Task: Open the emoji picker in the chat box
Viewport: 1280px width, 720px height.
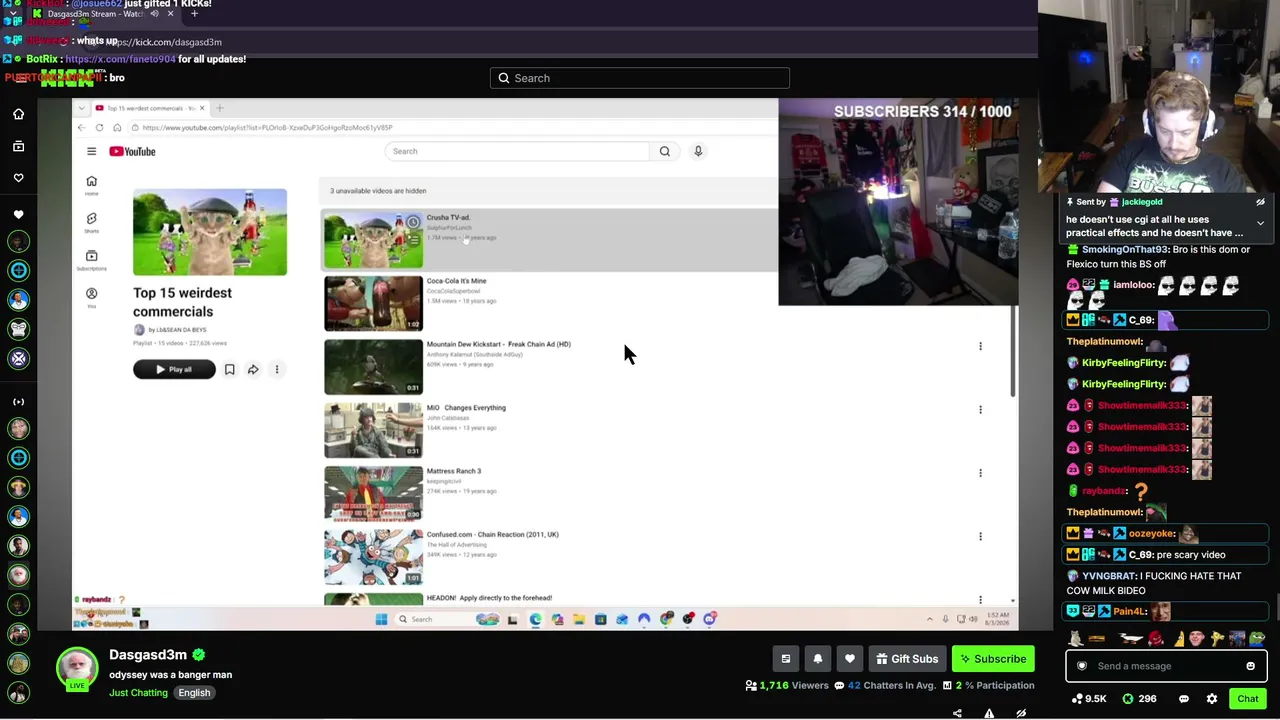Action: [1250, 666]
